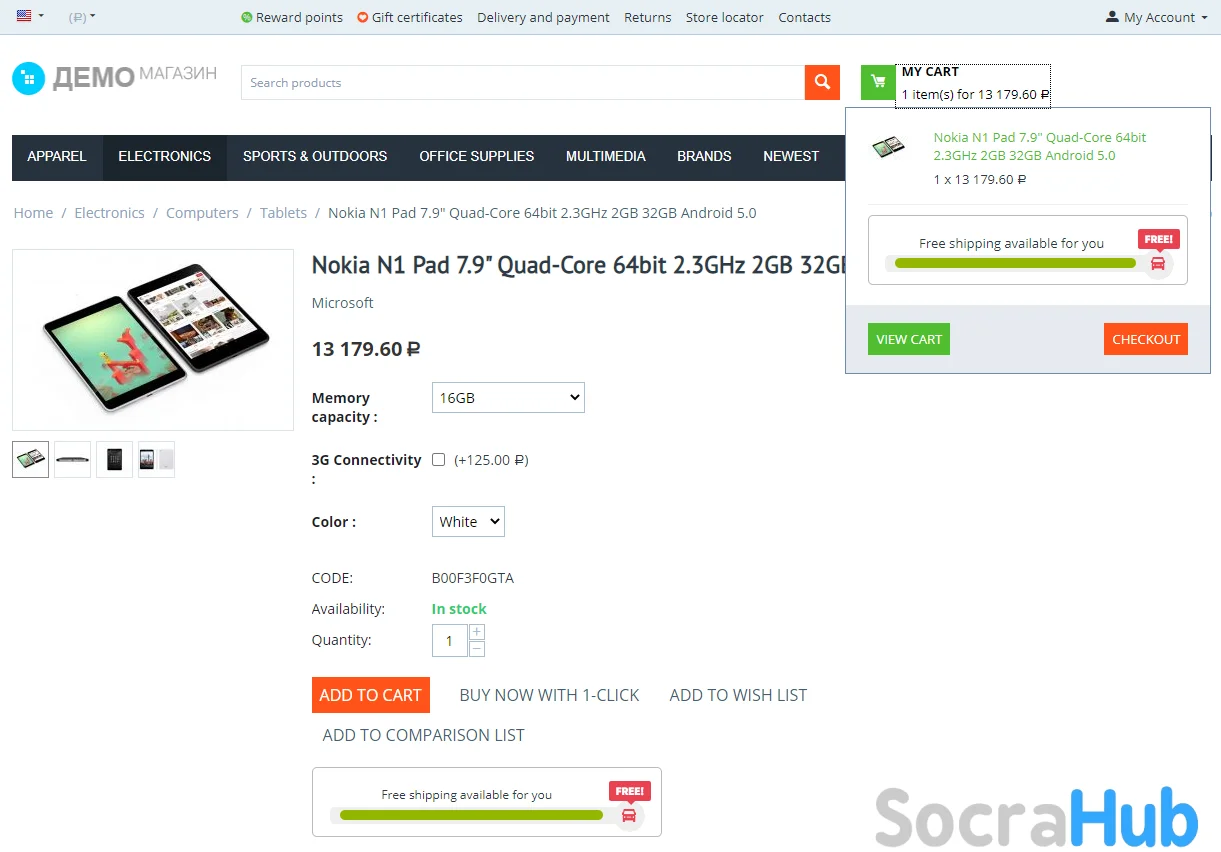Click free shipping progress bar in cart
1221x852 pixels.
point(1015,263)
